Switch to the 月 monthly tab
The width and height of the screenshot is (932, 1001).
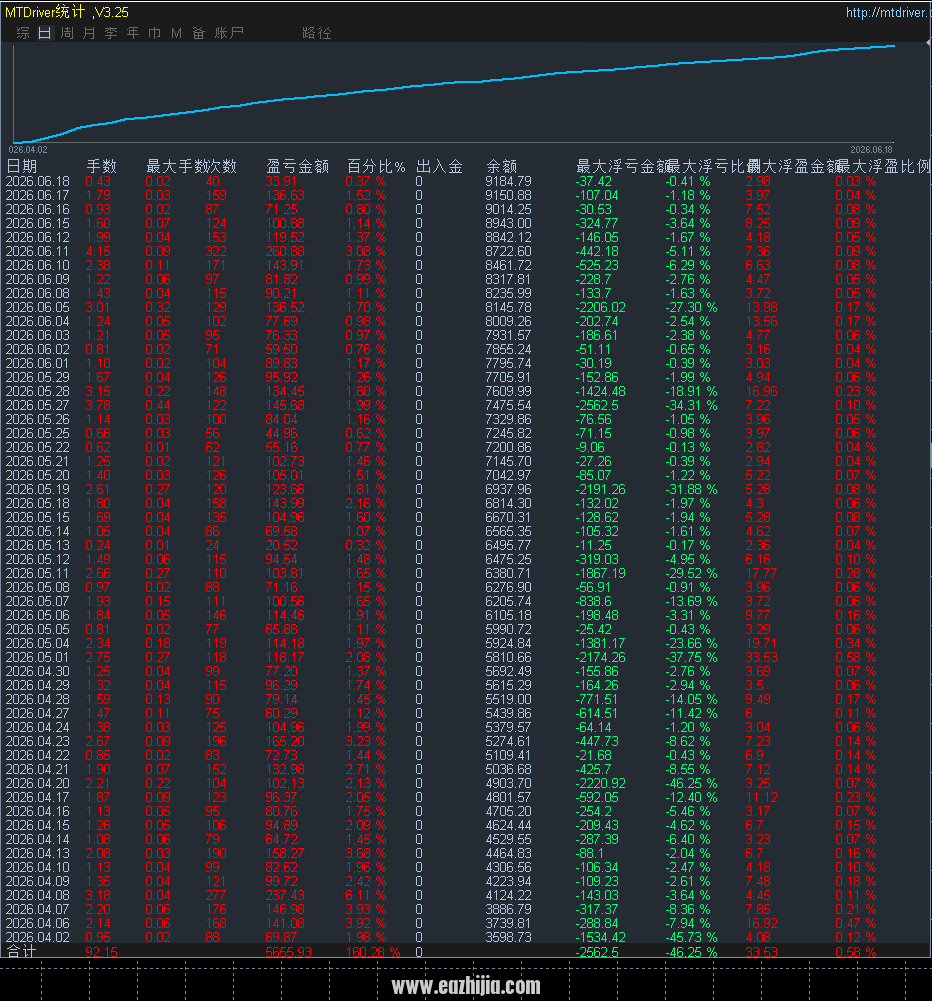click(x=89, y=33)
